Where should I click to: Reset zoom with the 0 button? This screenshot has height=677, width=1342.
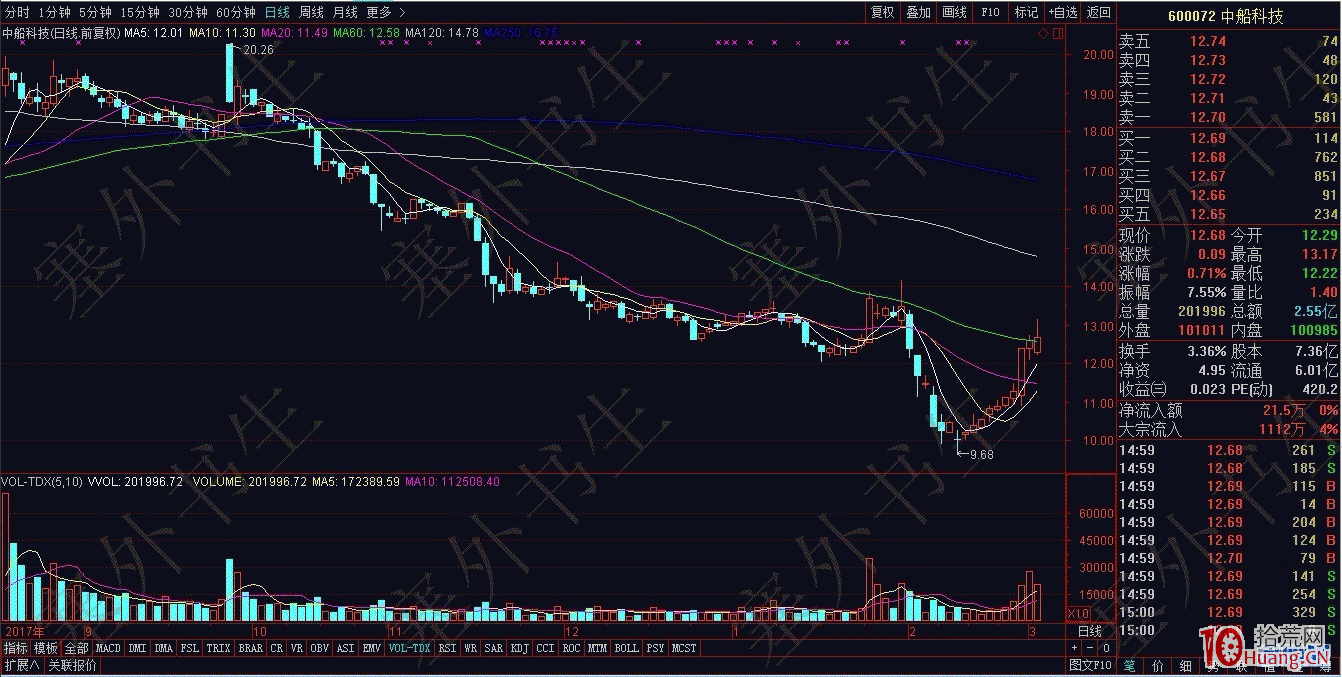pos(1105,648)
